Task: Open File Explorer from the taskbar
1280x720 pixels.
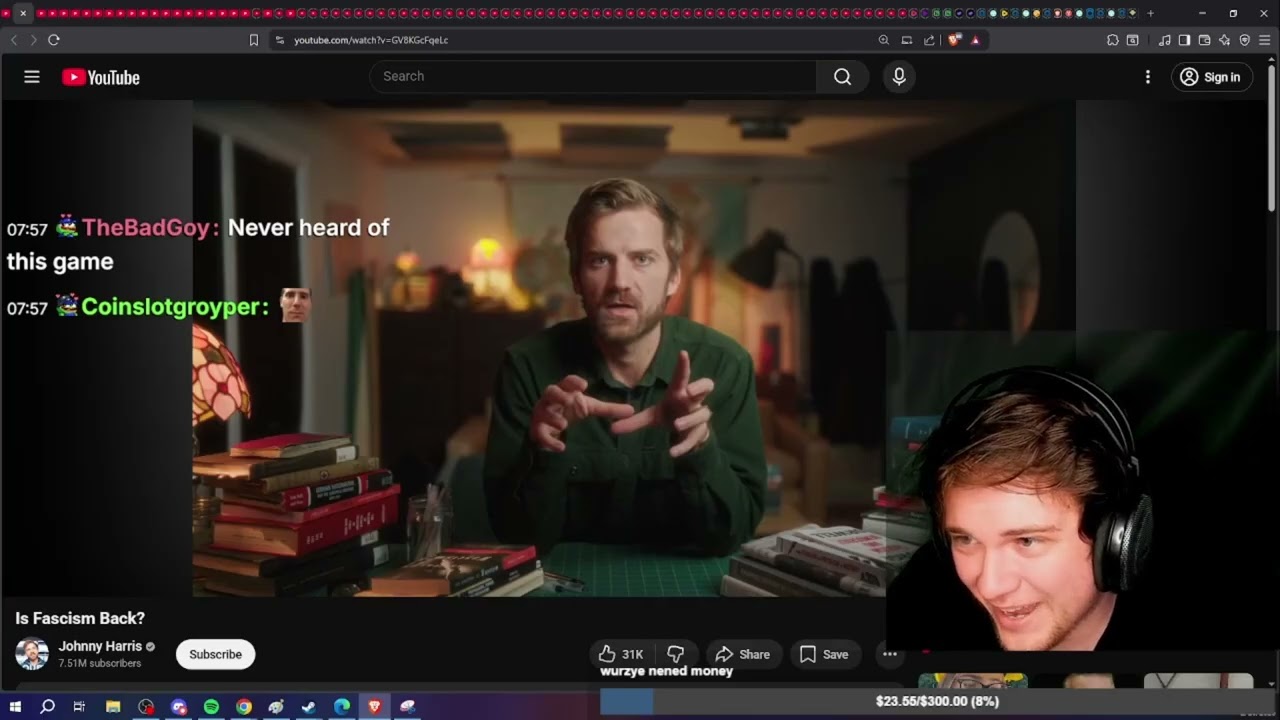Action: pos(113,706)
